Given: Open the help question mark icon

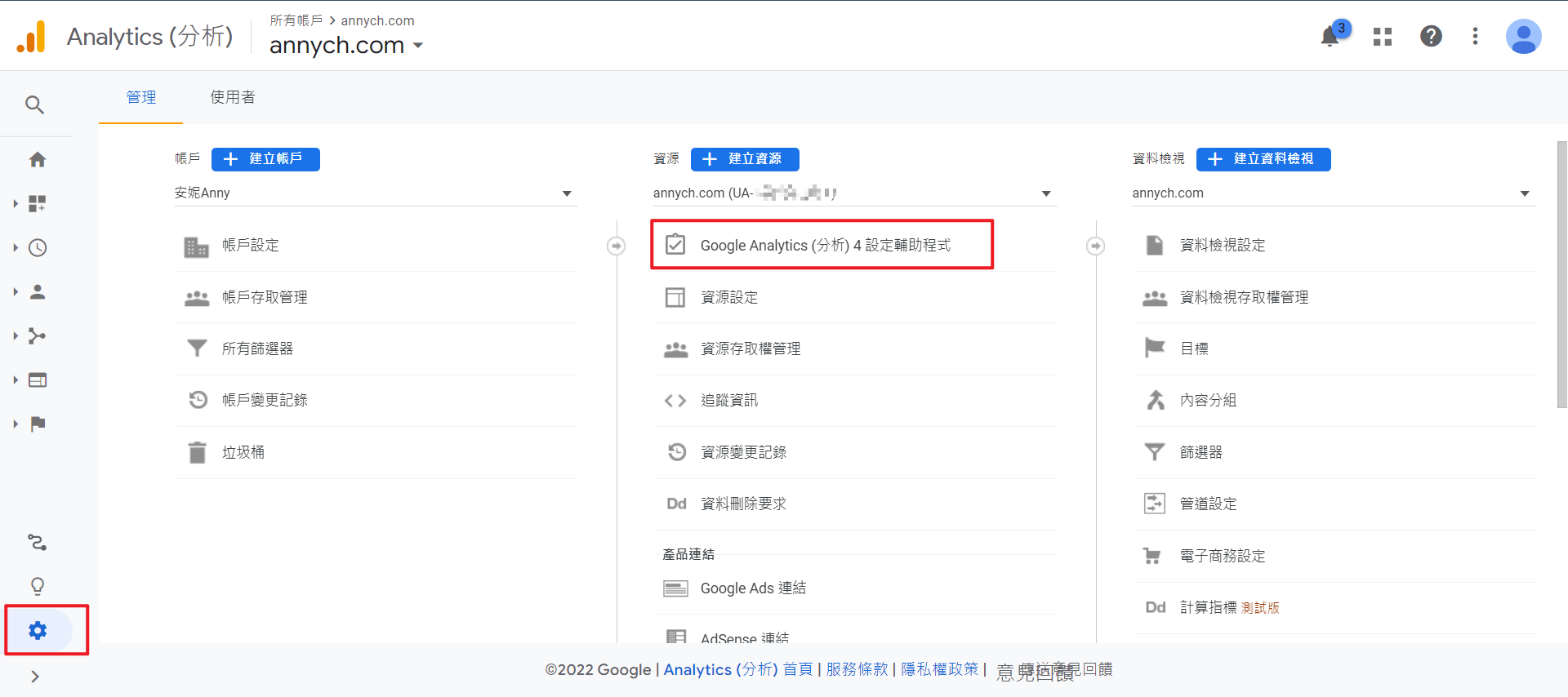Looking at the screenshot, I should point(1431,36).
